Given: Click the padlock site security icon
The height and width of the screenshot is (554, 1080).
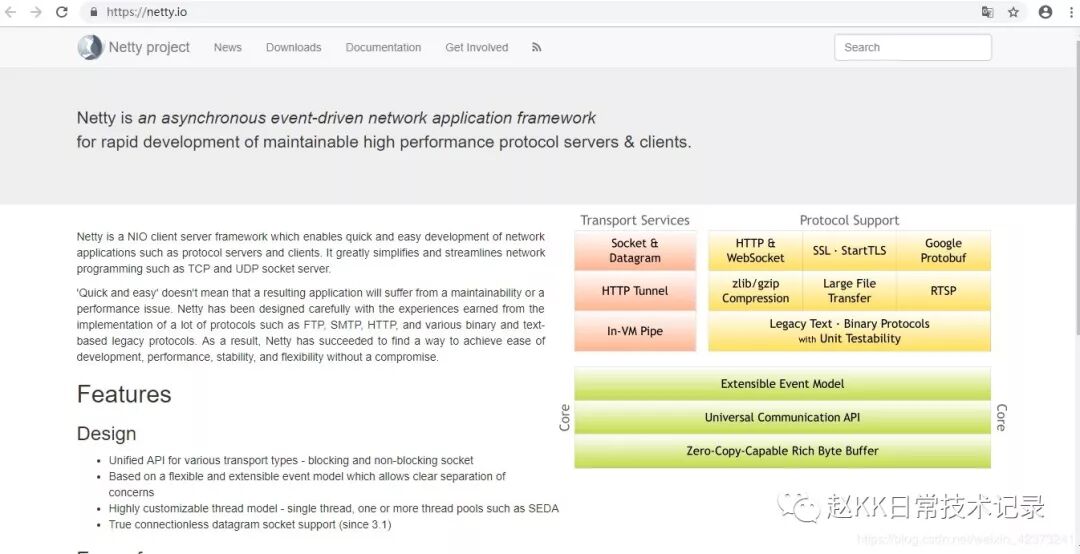Looking at the screenshot, I should [x=94, y=12].
